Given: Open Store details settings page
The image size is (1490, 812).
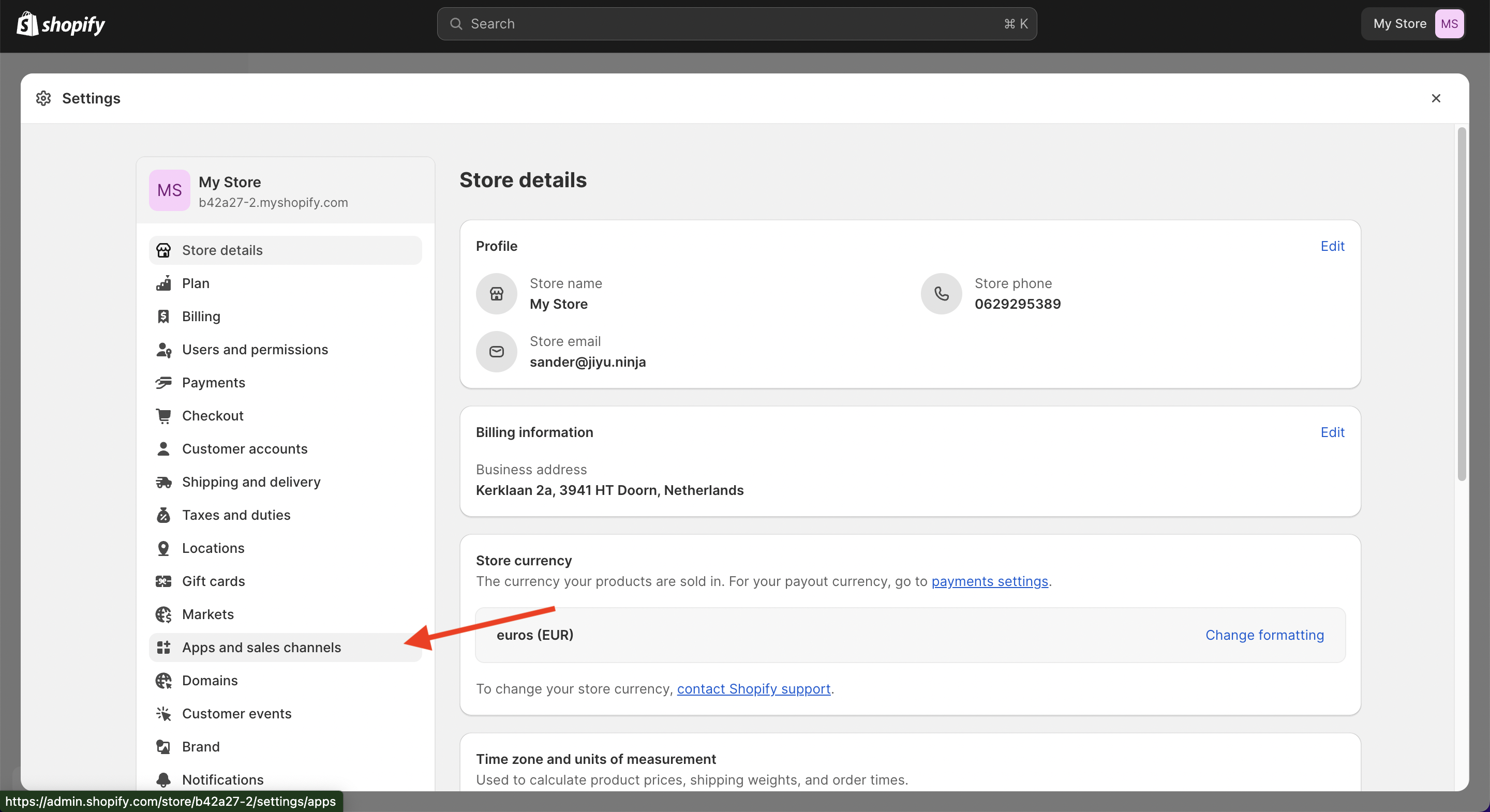Looking at the screenshot, I should click(x=285, y=250).
